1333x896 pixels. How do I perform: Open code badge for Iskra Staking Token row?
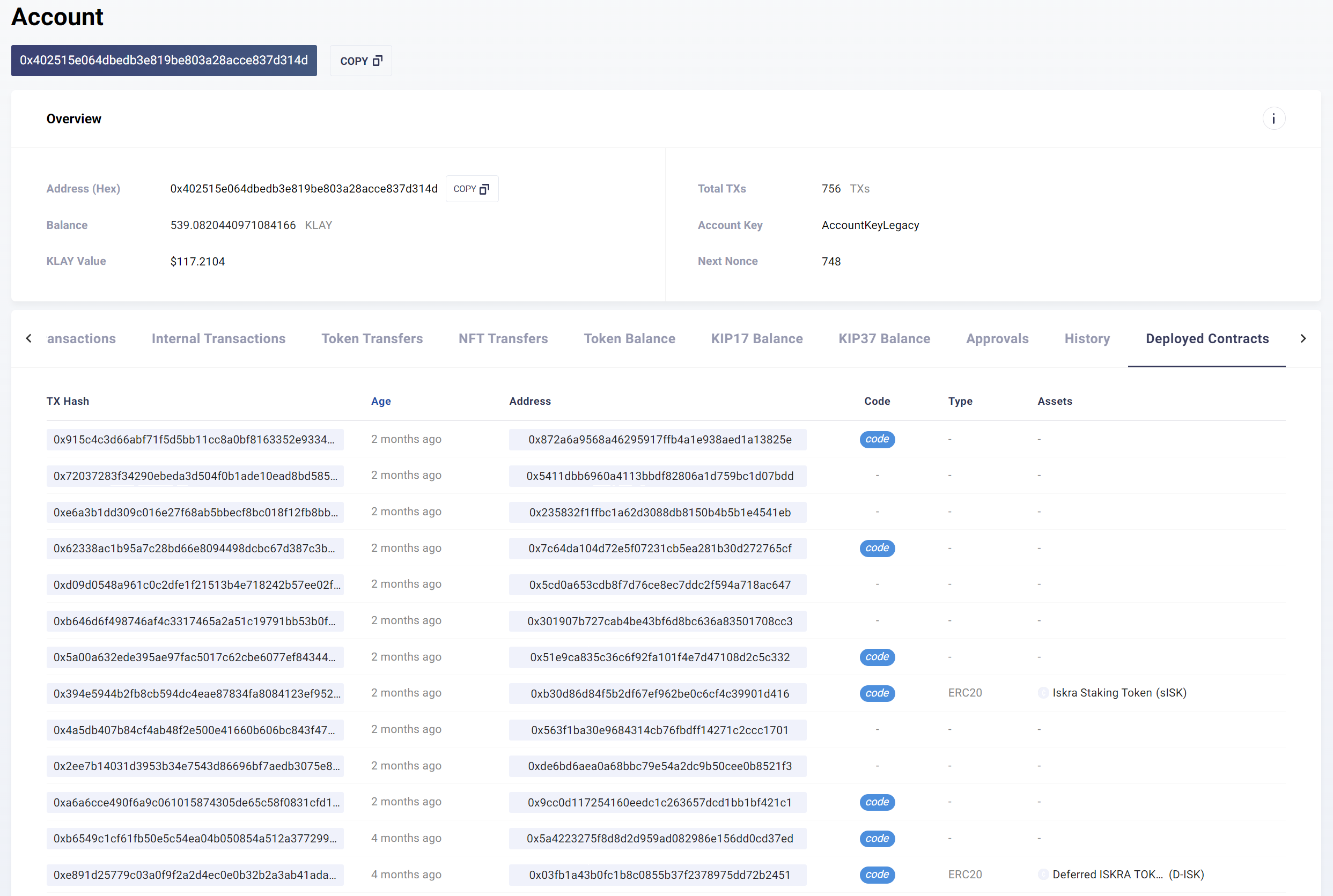coord(877,693)
